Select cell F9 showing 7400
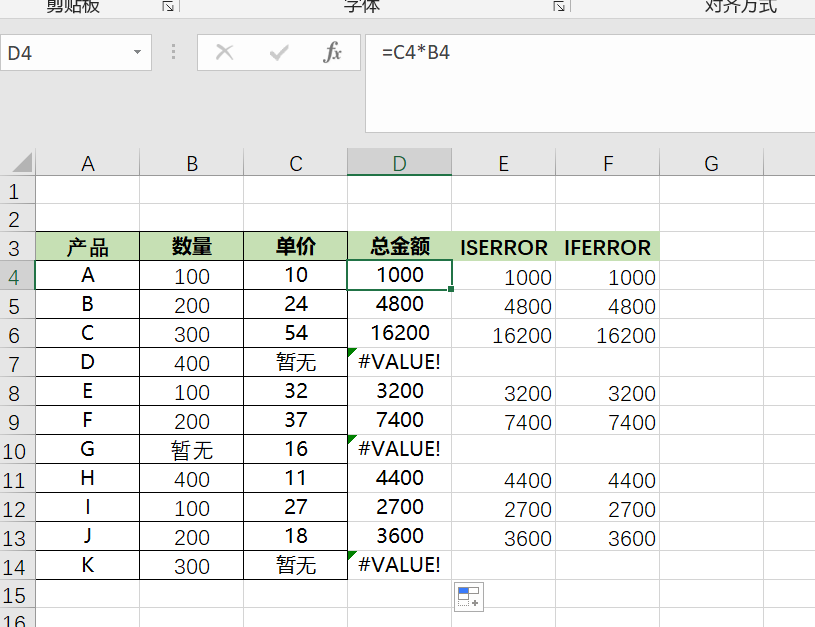This screenshot has width=815, height=627. tap(608, 420)
